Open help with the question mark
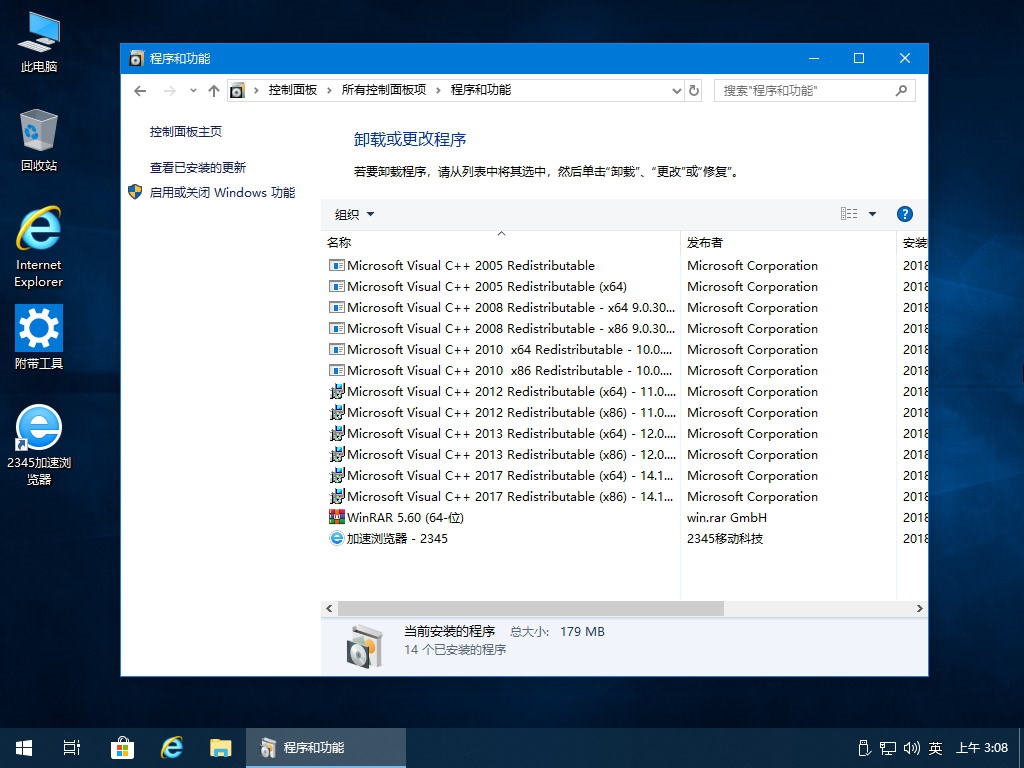1024x768 pixels. 904,214
